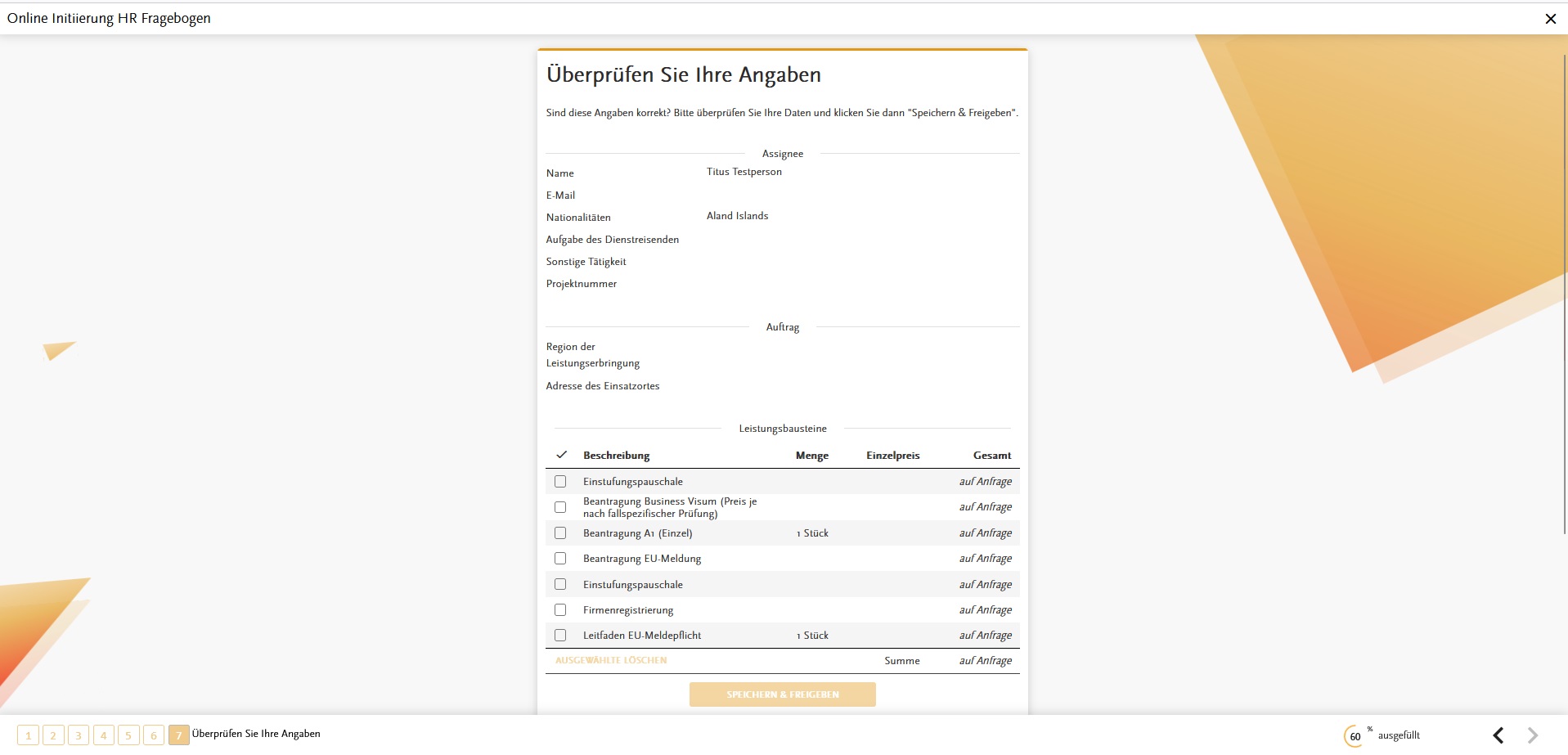Tick the first Einstufungspauschale checkbox
Screen dimensions: 1568x755
pos(560,482)
